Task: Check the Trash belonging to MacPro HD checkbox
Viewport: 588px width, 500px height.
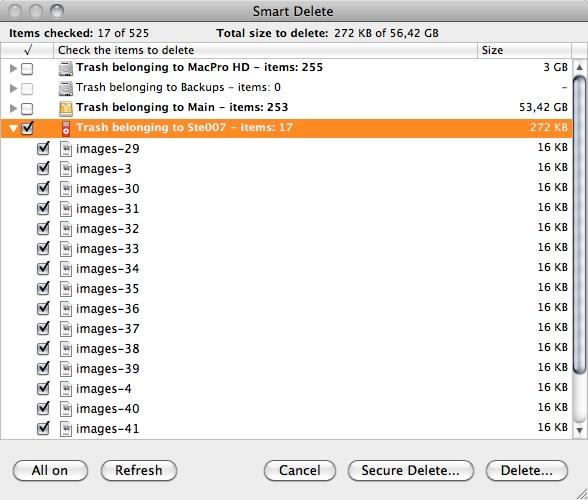Action: (27, 69)
